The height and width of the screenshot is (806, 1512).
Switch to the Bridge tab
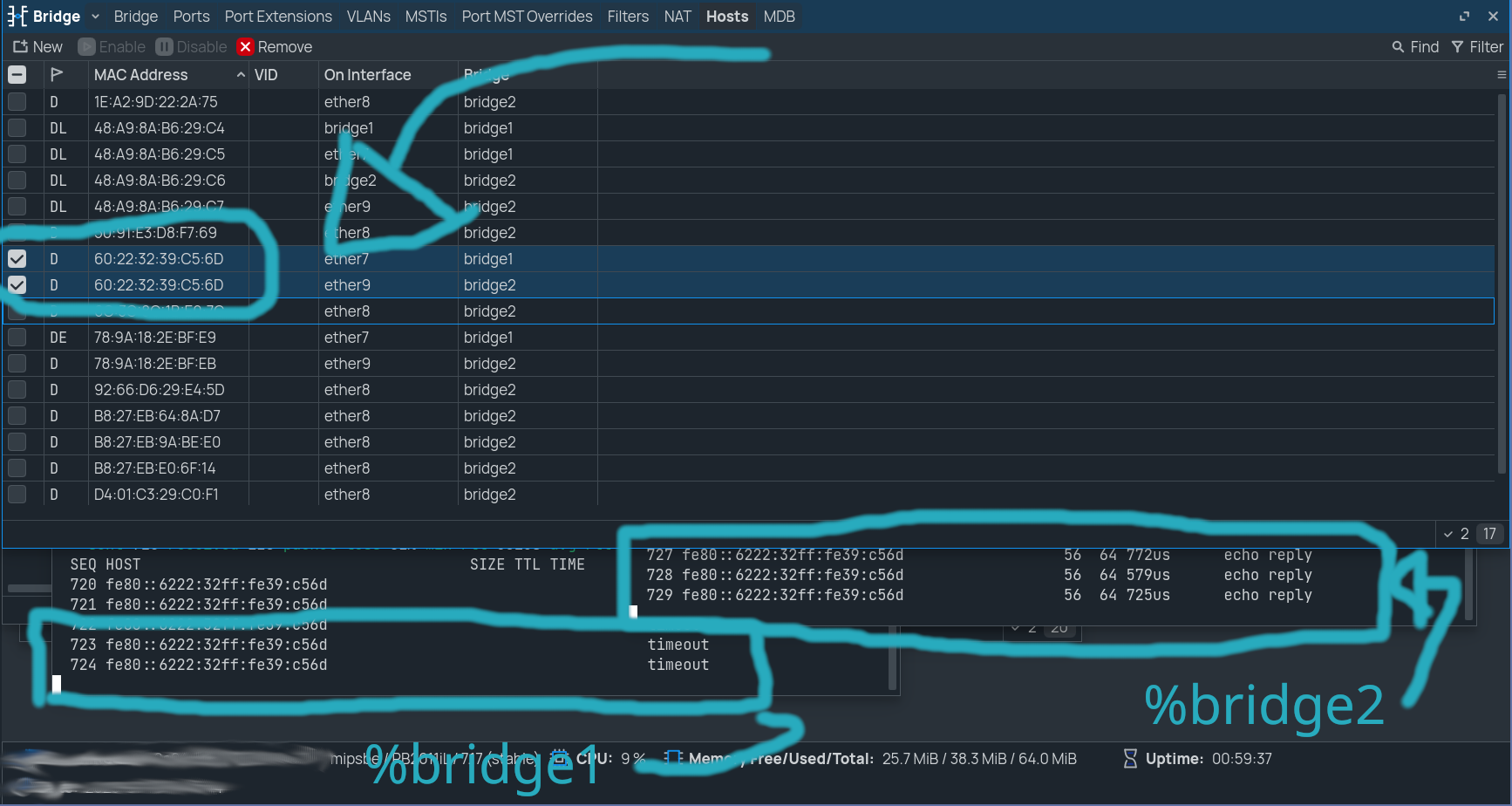pyautogui.click(x=136, y=17)
